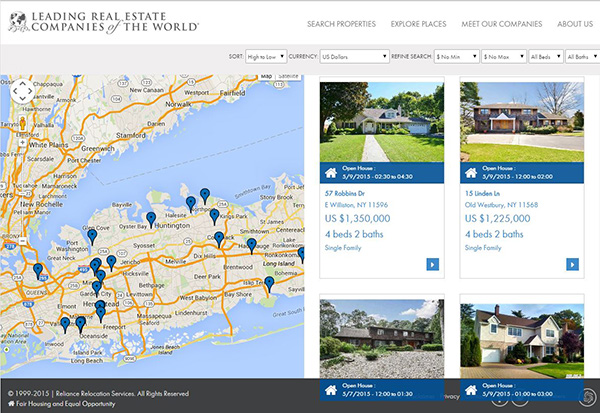Switch map to Map view
This screenshot has width=600, height=413.
pyautogui.click(x=266, y=76)
